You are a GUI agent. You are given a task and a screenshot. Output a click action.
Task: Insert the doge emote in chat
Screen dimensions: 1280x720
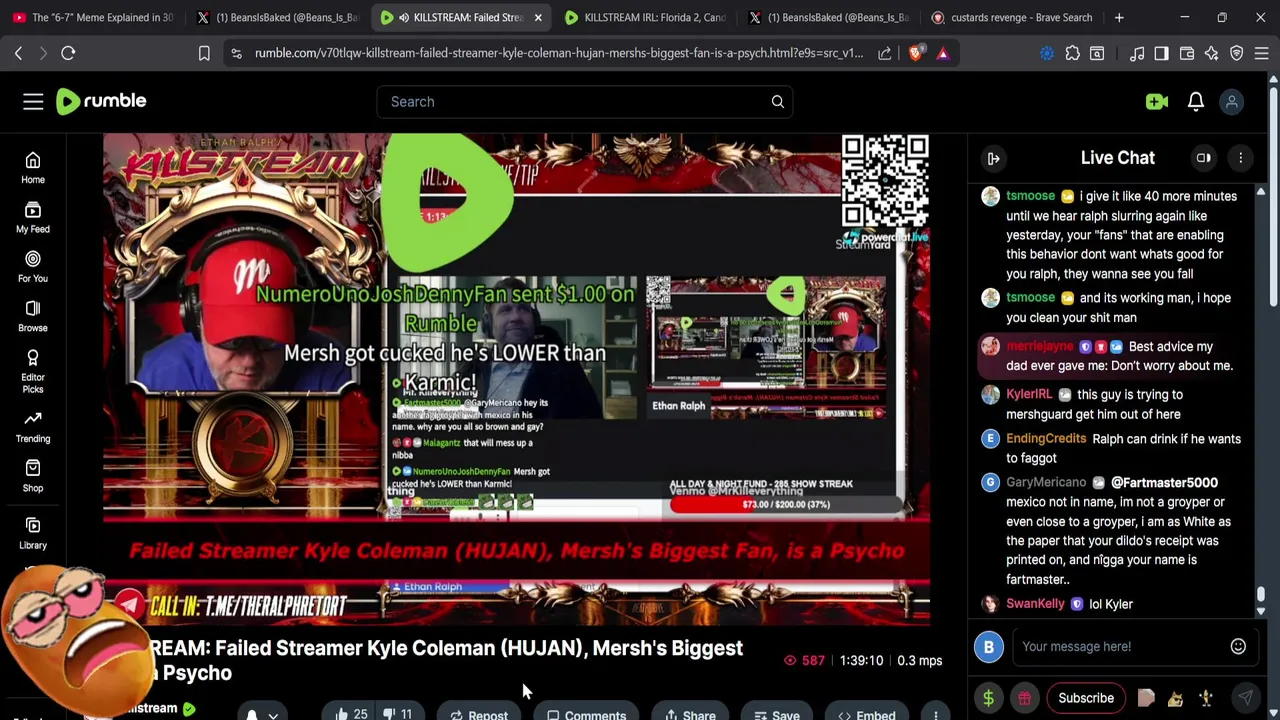(1176, 698)
